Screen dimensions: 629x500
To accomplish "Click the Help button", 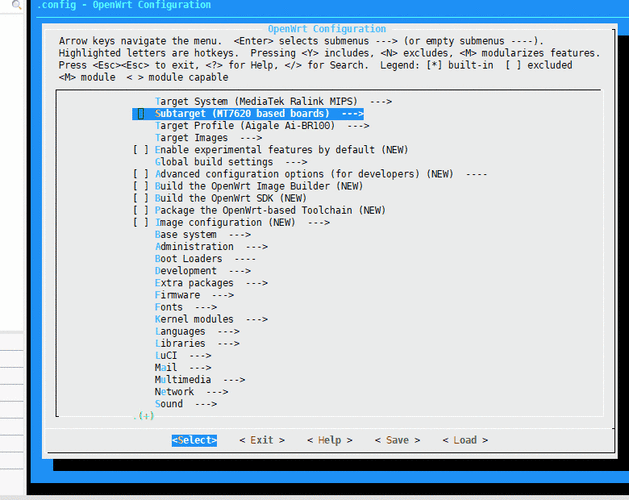I will [x=330, y=440].
